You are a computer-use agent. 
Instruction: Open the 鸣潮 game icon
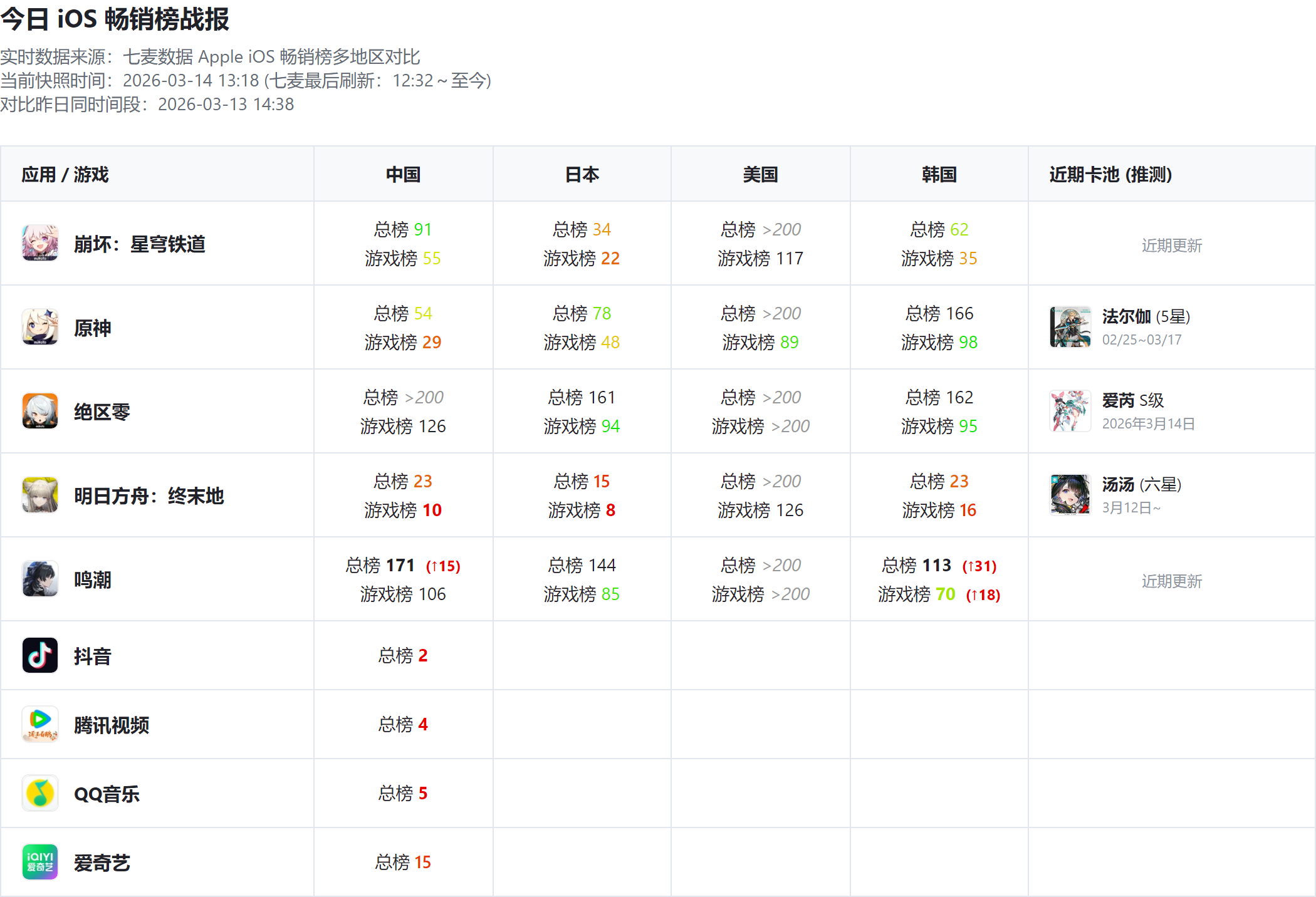pyautogui.click(x=40, y=579)
